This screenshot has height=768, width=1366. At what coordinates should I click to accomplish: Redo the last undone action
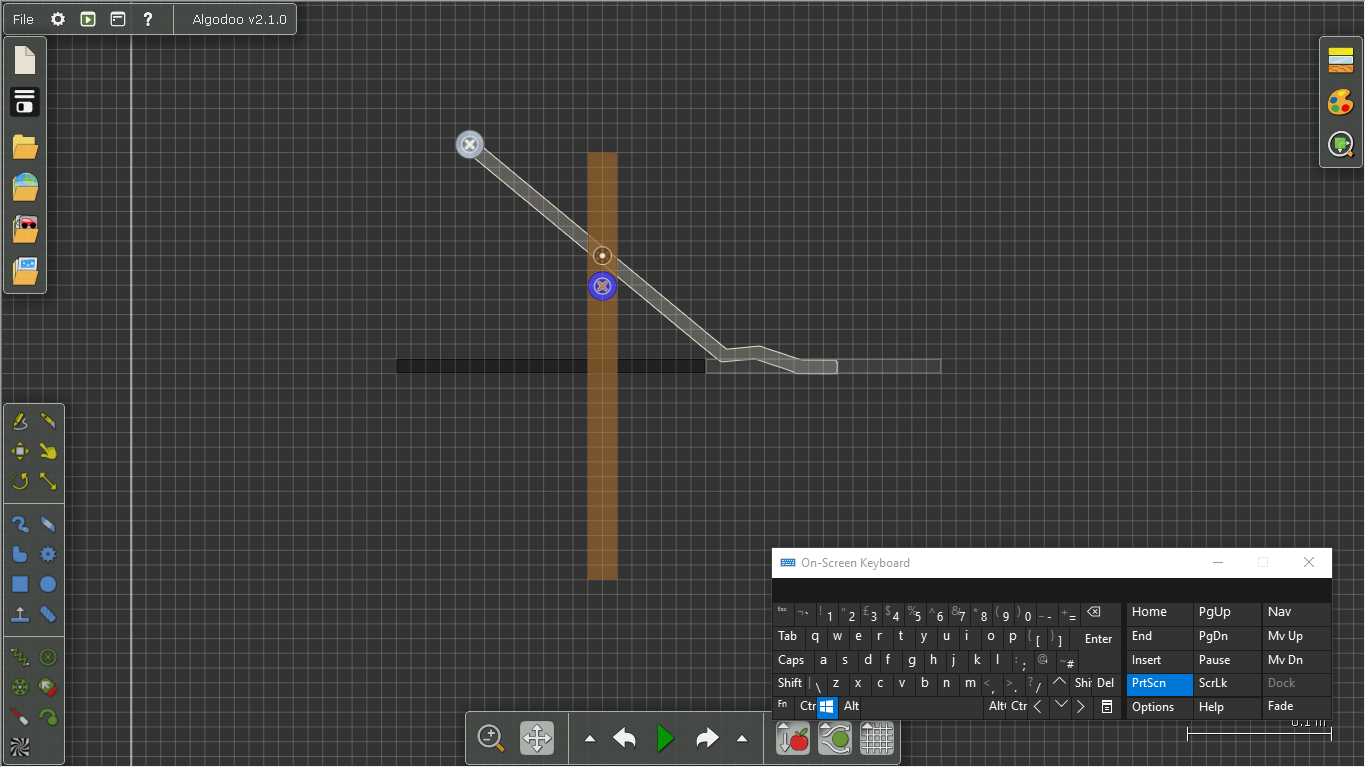707,739
